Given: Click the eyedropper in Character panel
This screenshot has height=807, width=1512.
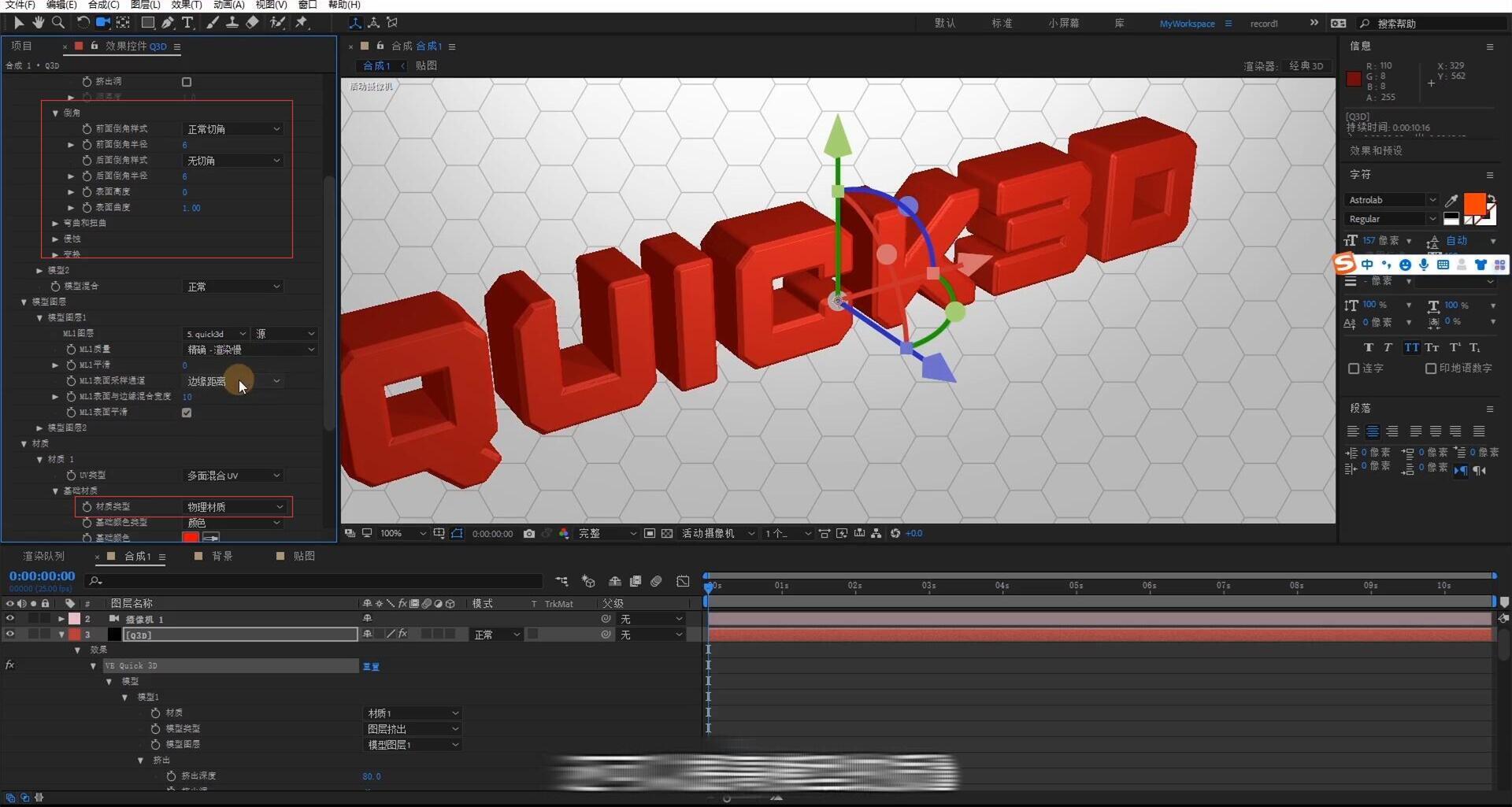Looking at the screenshot, I should [x=1451, y=201].
